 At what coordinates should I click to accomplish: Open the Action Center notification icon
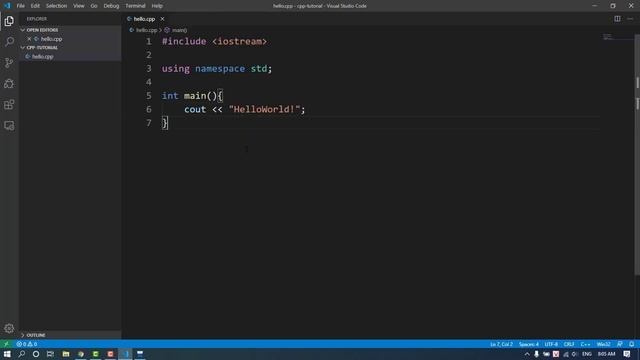point(627,354)
